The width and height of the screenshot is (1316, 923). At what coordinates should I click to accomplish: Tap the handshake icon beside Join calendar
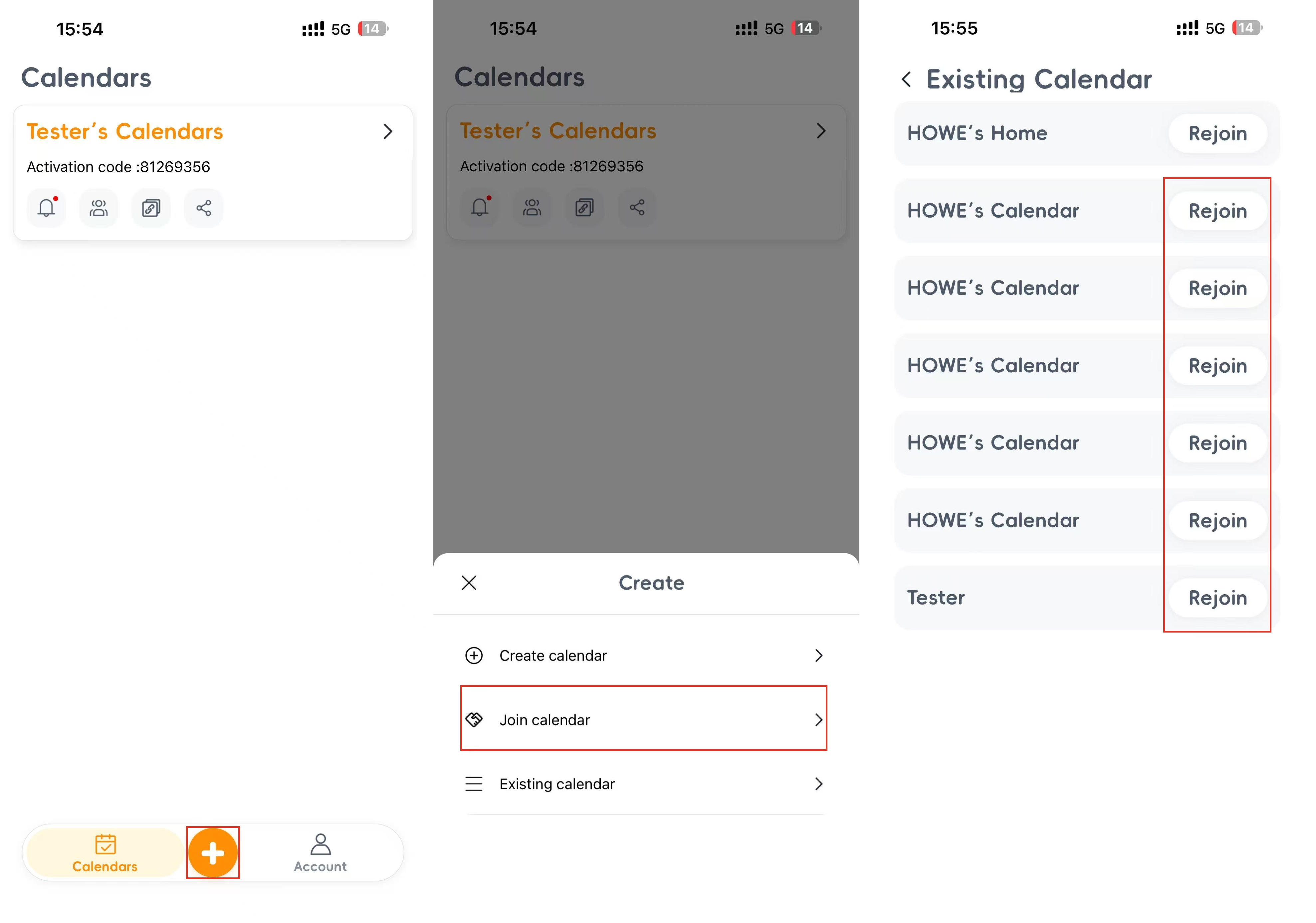coord(474,720)
